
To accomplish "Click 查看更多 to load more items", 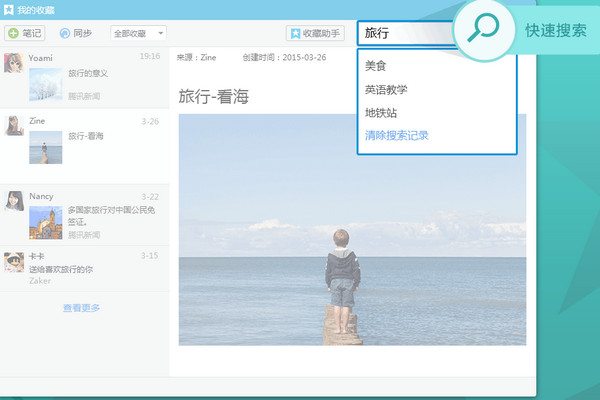I will tap(81, 308).
